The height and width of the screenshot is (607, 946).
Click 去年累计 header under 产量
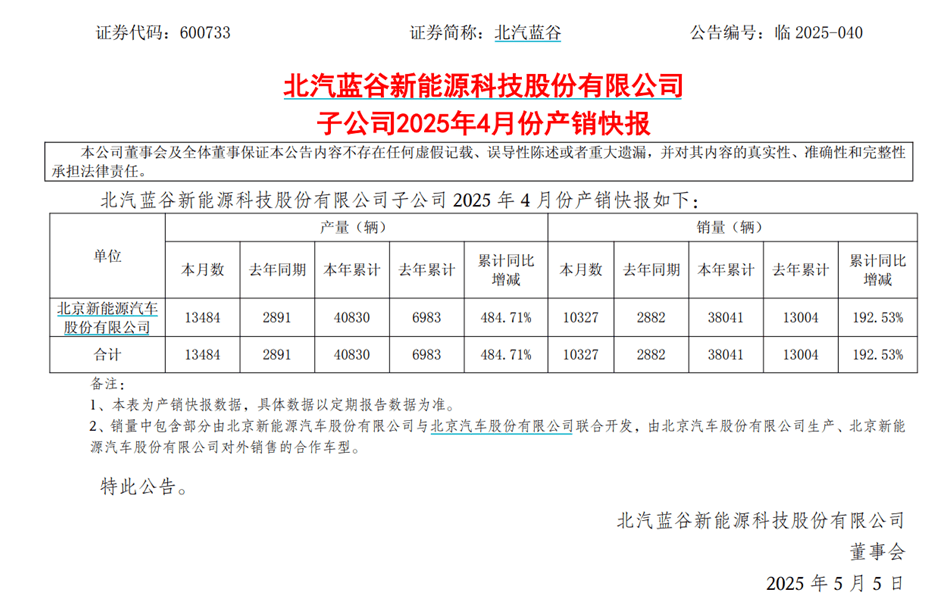pos(427,270)
